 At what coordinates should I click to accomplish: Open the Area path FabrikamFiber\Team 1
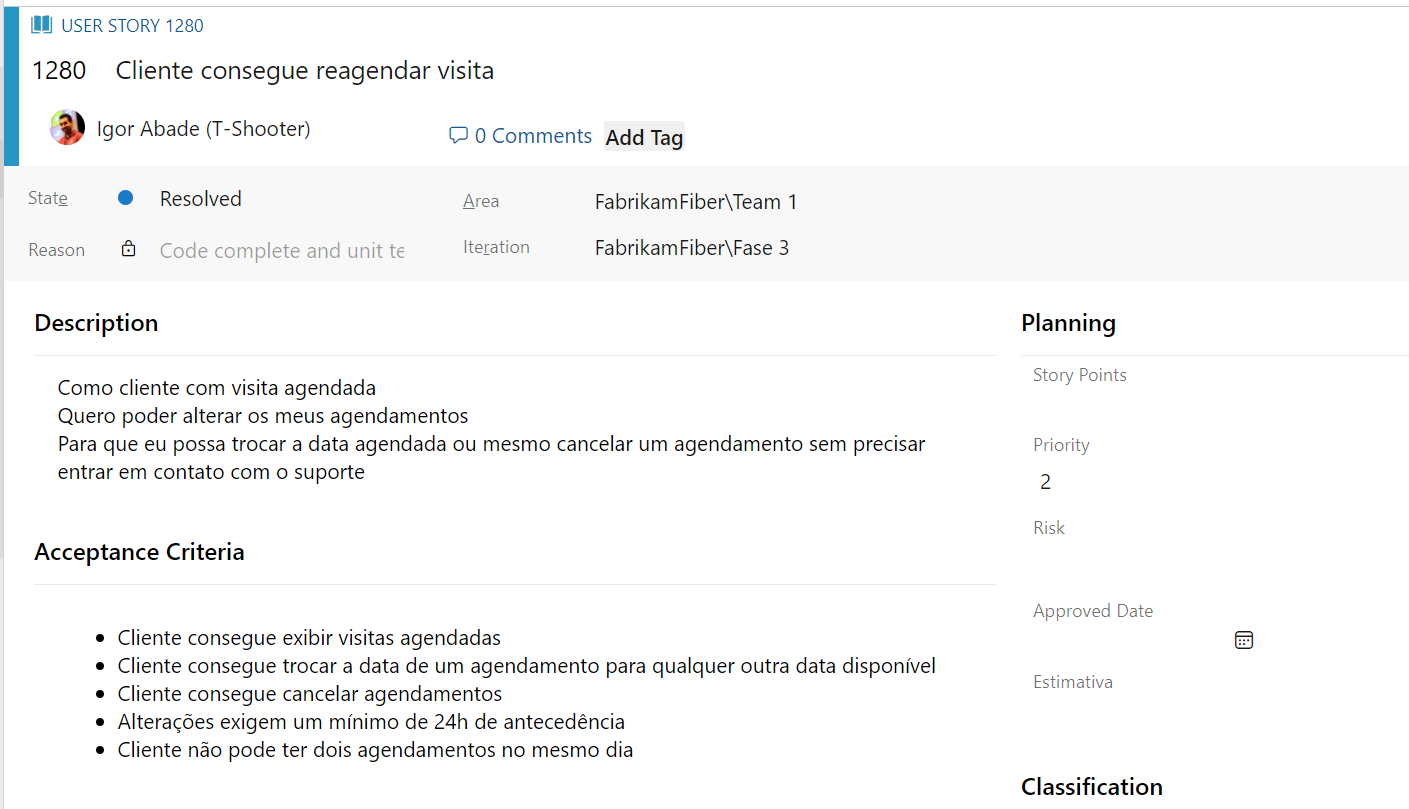[x=695, y=202]
